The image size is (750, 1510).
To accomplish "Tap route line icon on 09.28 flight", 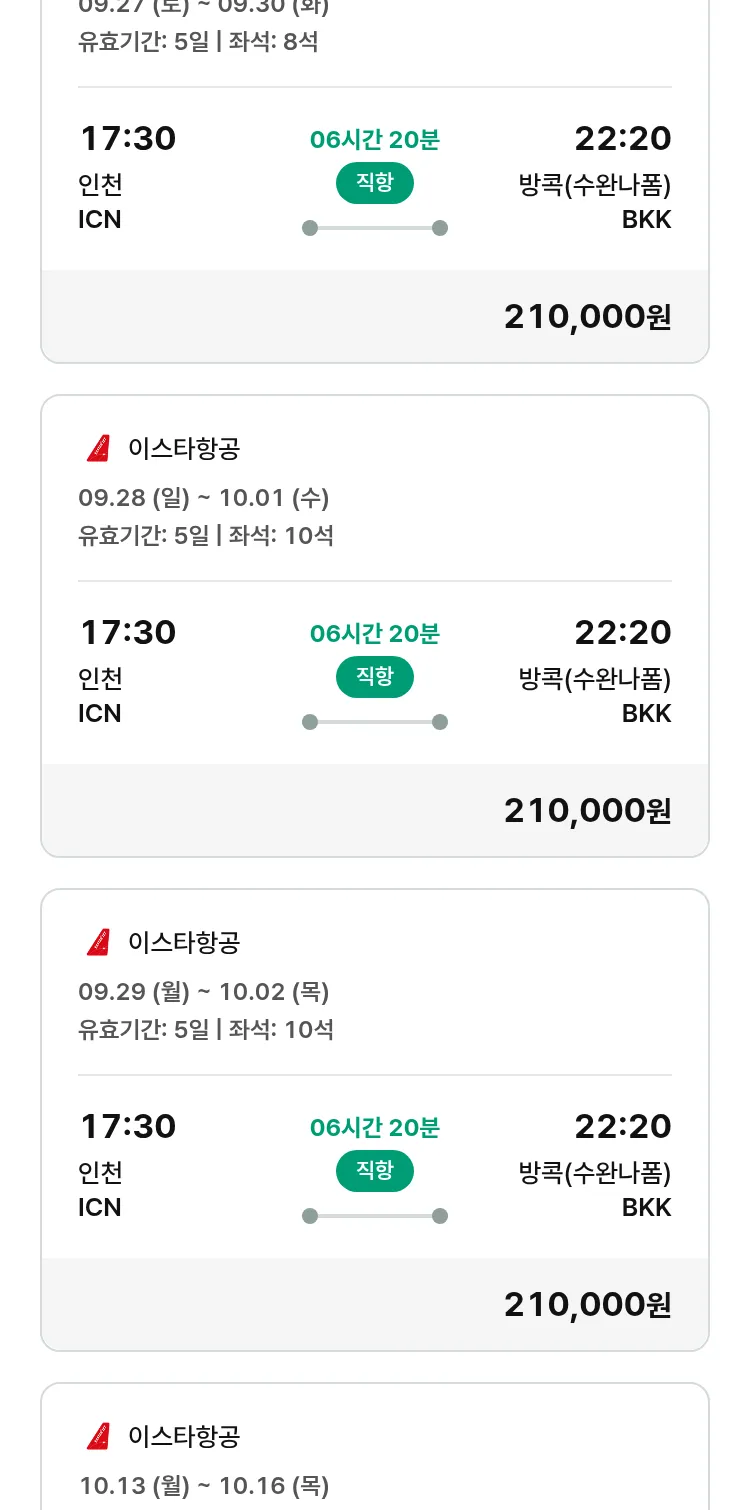I will coord(374,722).
